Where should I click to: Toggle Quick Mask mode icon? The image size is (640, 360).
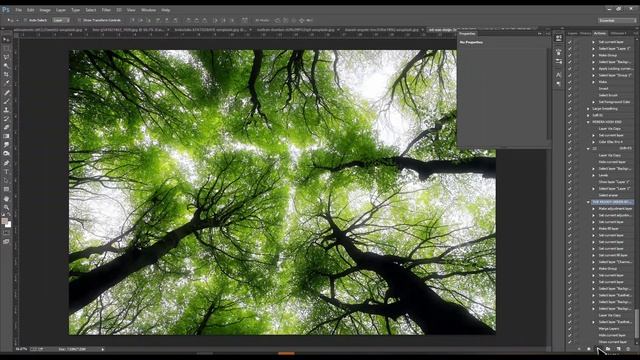[x=6, y=233]
